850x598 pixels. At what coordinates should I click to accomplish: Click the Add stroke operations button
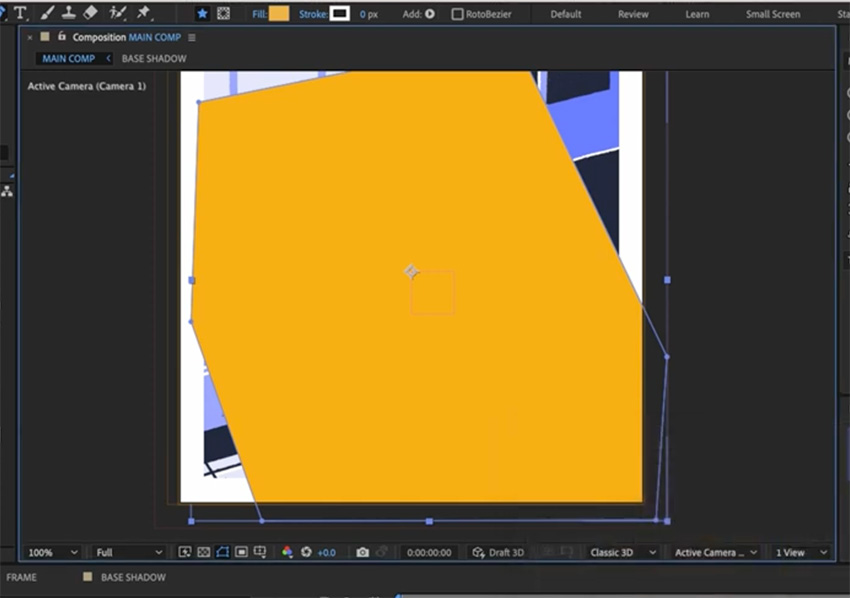428,14
